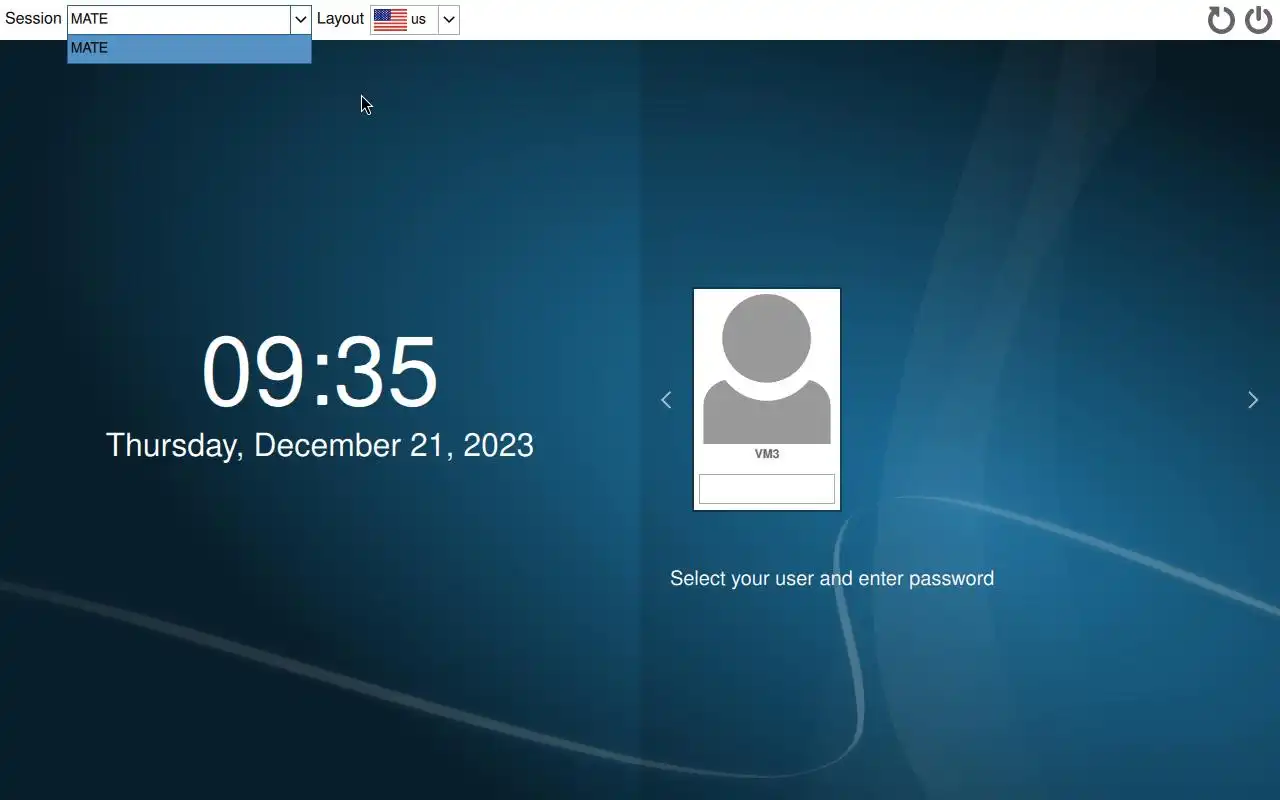Click the date Thursday, December 21, 2023
This screenshot has width=1280, height=800.
(x=320, y=445)
